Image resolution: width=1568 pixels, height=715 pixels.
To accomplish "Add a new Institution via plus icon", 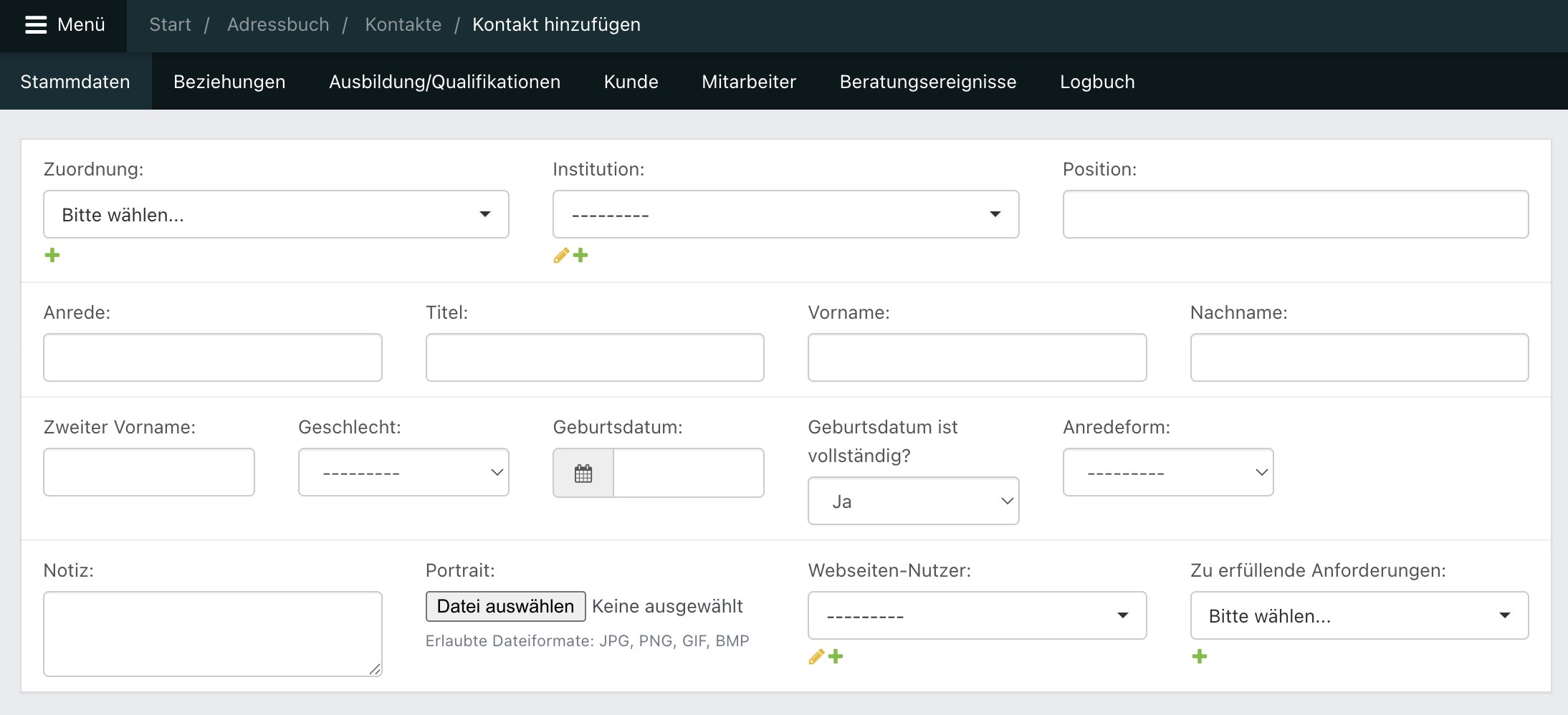I will 580,254.
